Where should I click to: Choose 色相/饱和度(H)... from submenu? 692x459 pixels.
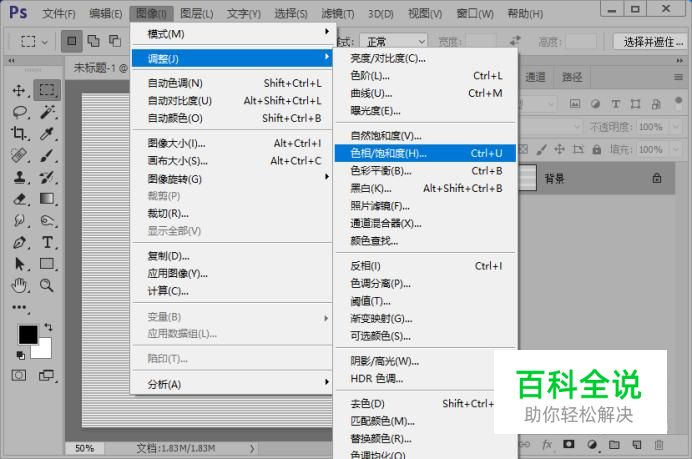click(425, 153)
